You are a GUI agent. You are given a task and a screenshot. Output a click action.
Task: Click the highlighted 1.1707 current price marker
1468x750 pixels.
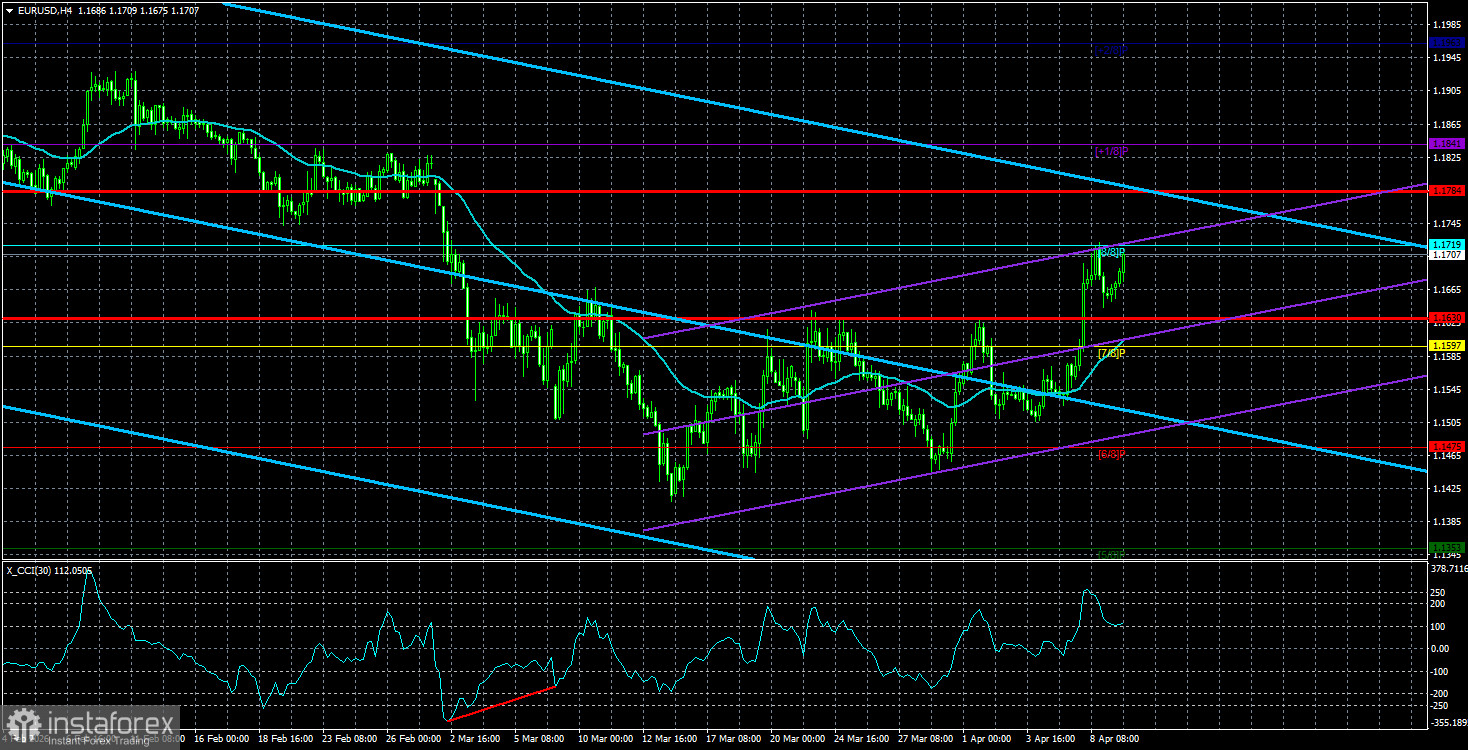pos(1449,256)
